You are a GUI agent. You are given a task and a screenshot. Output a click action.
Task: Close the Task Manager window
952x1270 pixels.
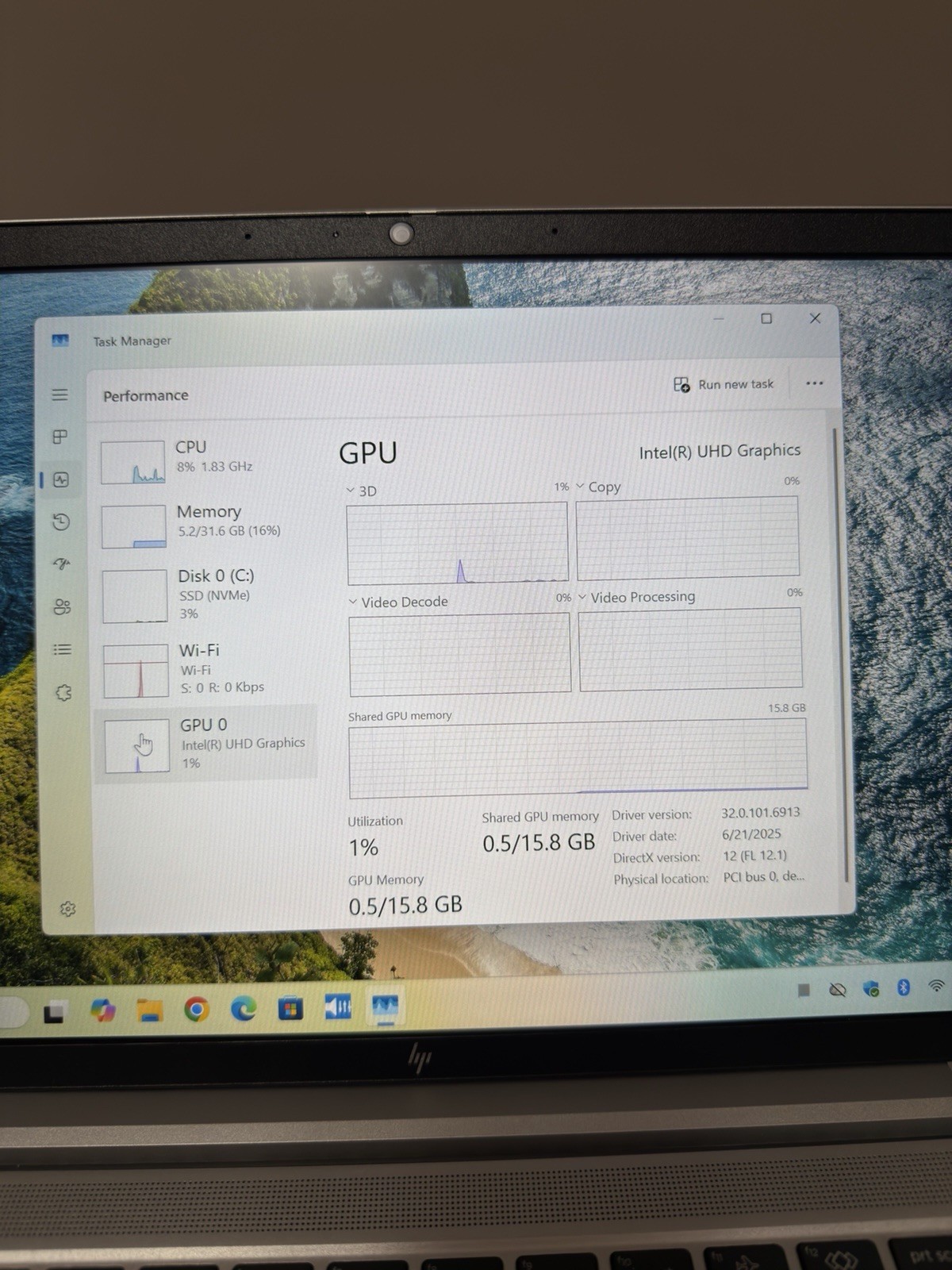[x=815, y=318]
